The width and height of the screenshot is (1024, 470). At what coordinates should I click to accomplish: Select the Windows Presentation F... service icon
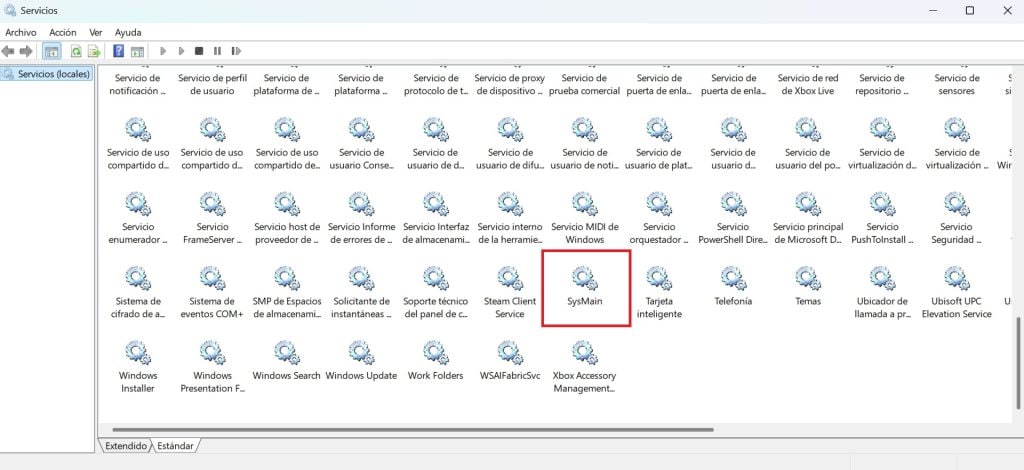(x=212, y=353)
